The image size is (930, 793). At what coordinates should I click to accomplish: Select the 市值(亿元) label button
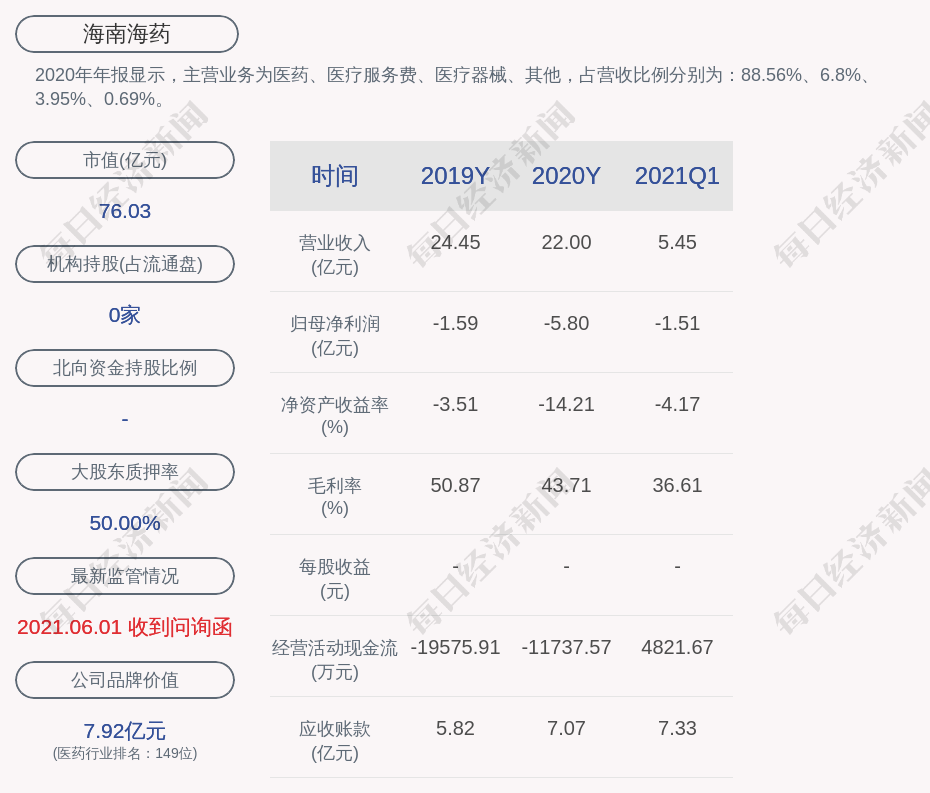tap(125, 160)
